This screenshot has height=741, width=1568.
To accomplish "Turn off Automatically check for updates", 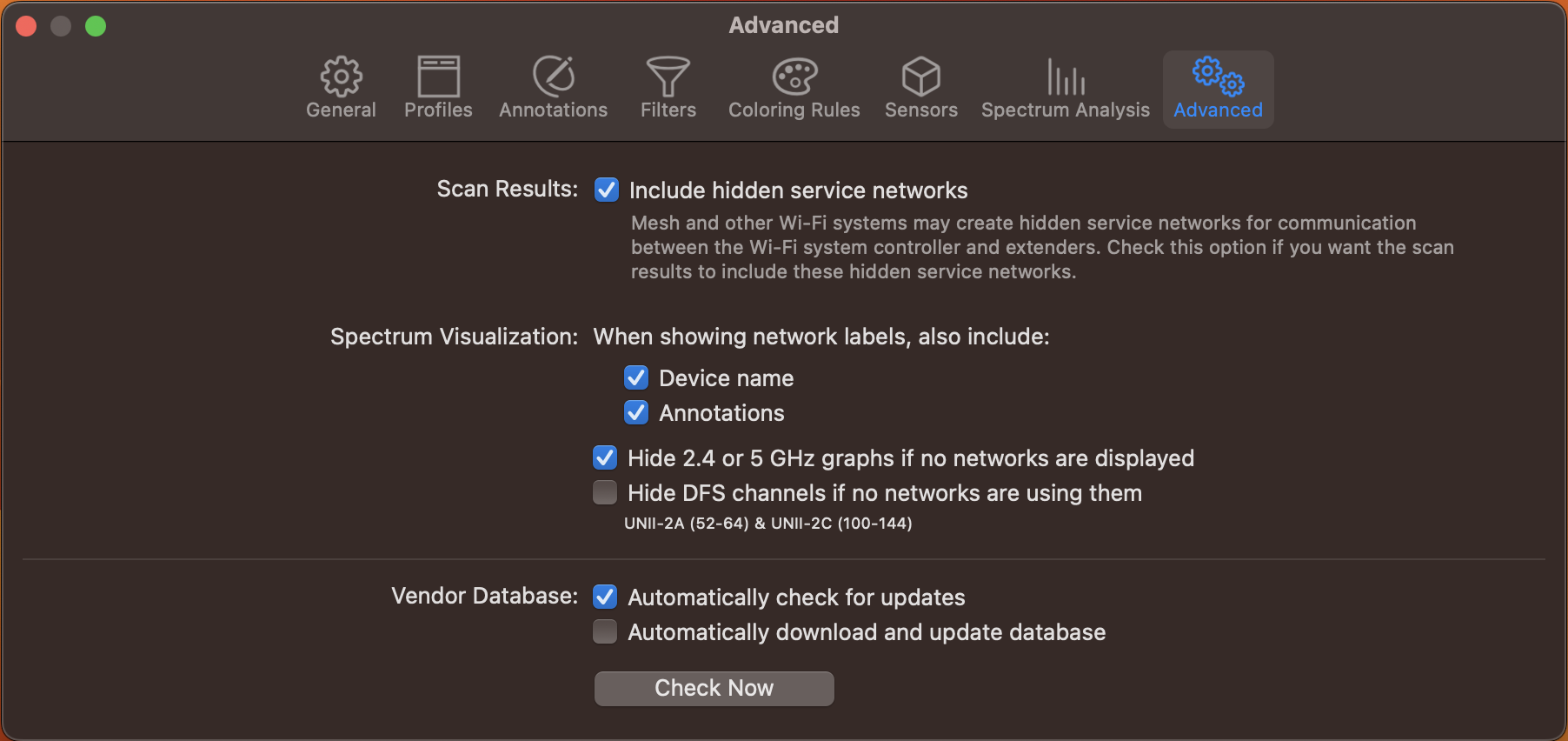I will click(605, 597).
